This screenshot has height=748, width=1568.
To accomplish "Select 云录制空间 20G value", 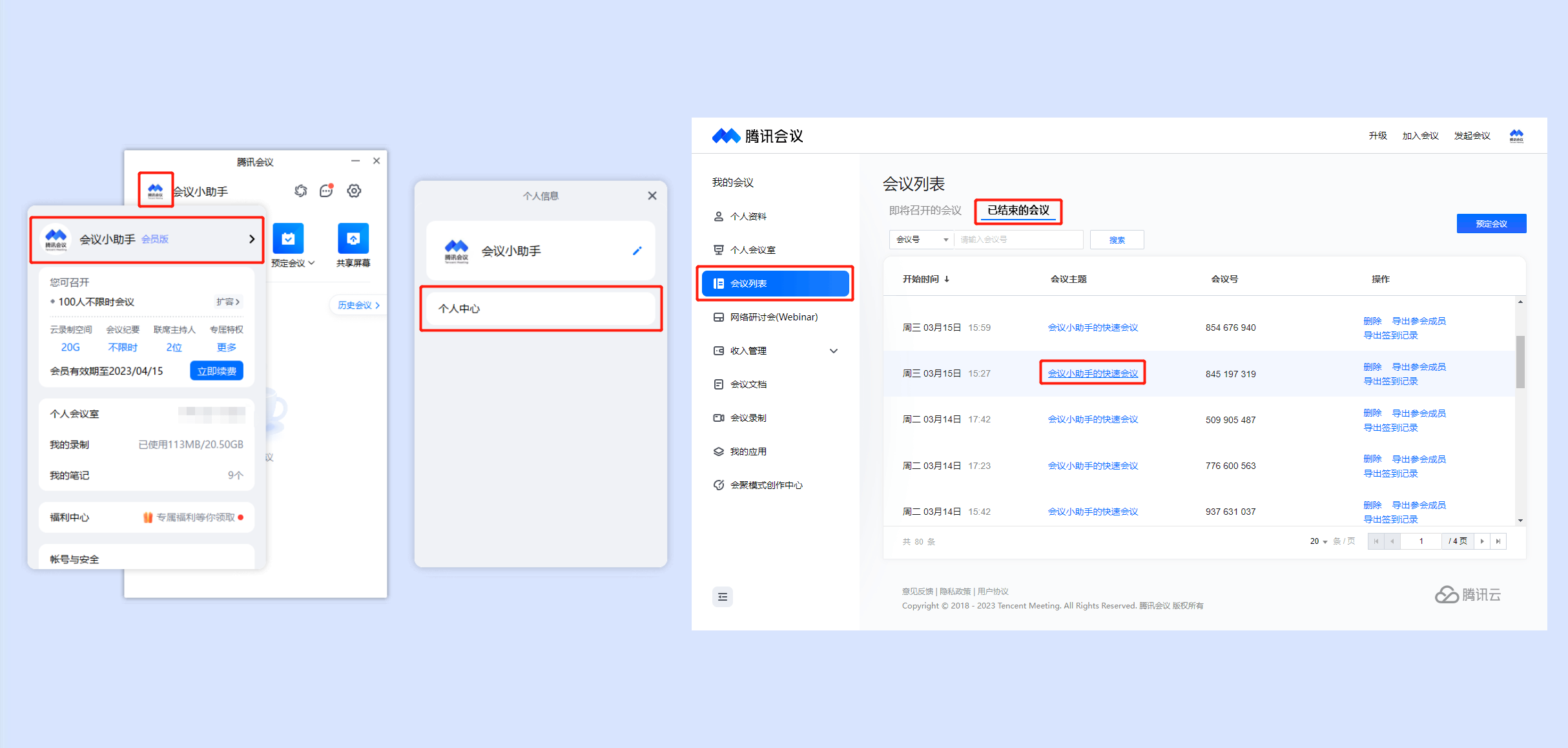I will coord(70,347).
